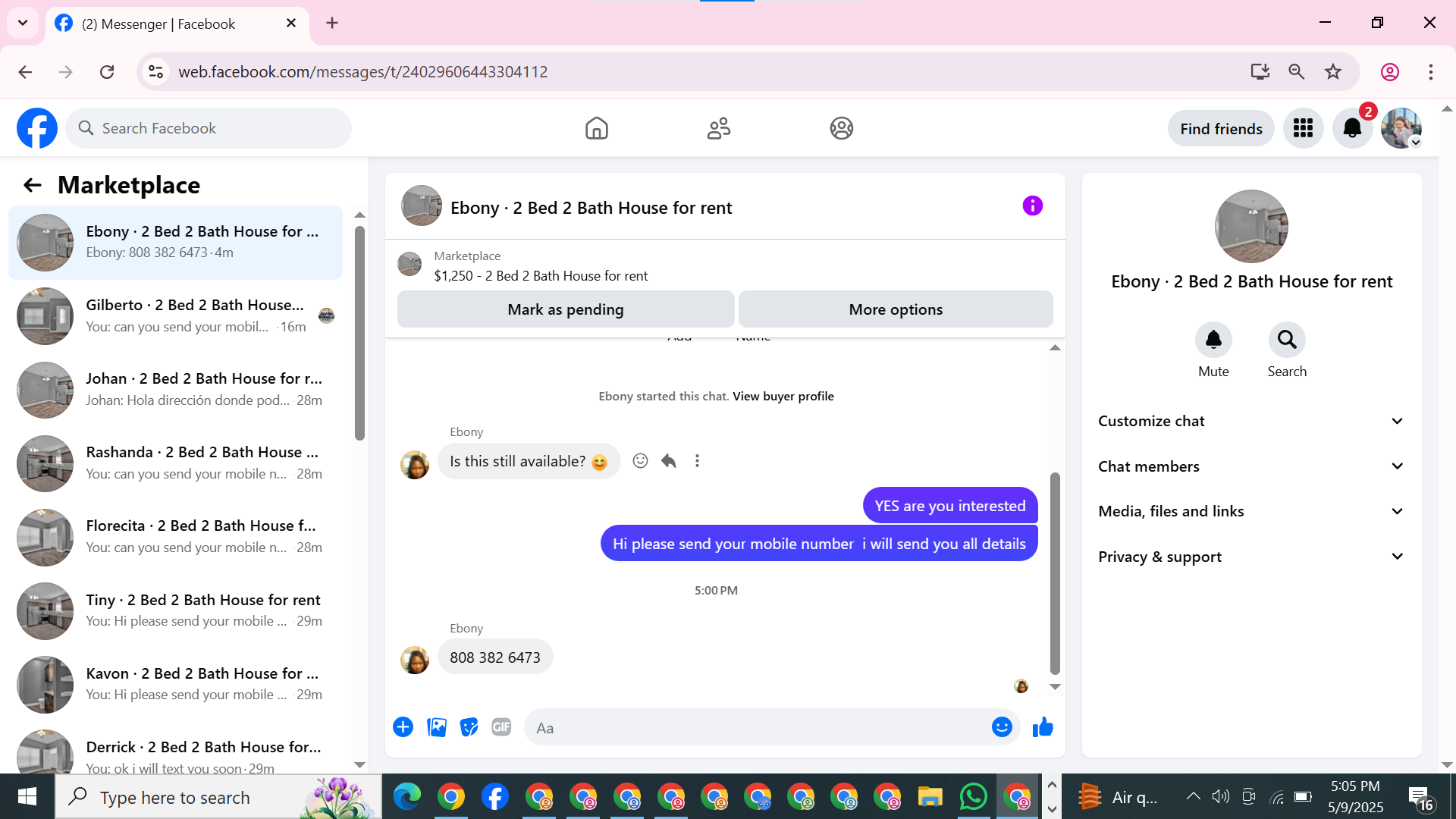The image size is (1456, 819).
Task: Open Facebook Home tab
Action: (597, 128)
